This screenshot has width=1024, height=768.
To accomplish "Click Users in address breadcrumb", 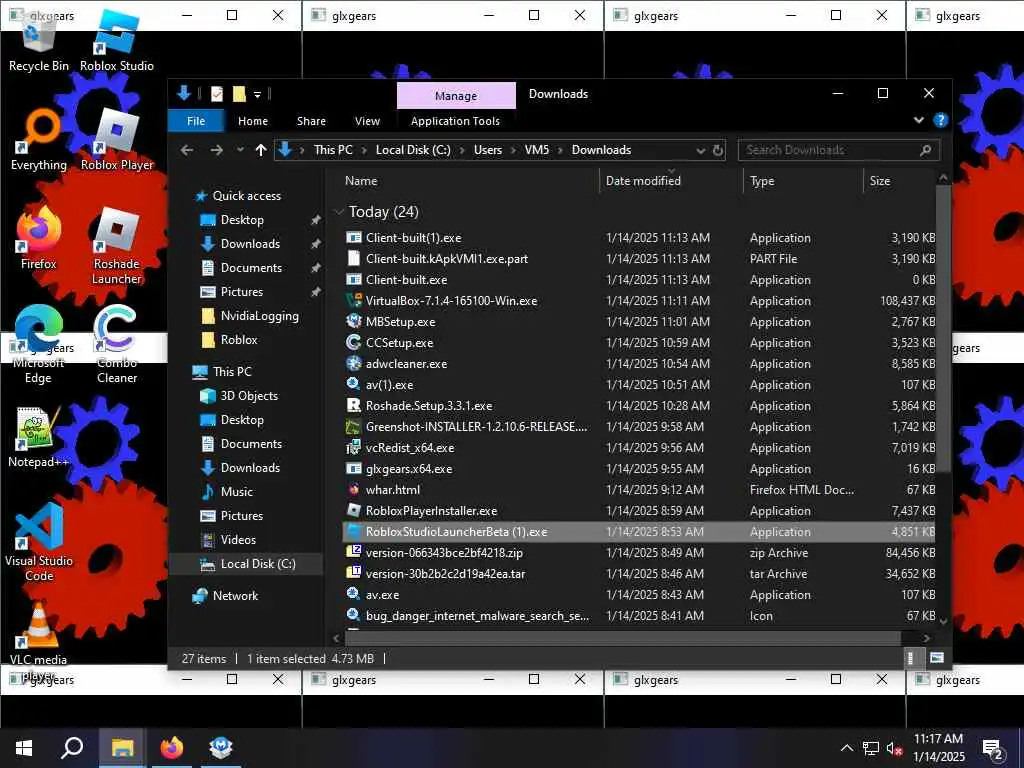I will [x=488, y=150].
